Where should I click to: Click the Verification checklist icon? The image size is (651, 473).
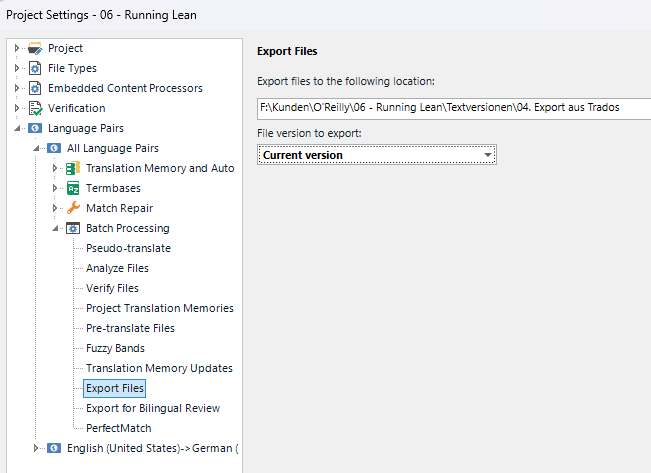[x=35, y=108]
